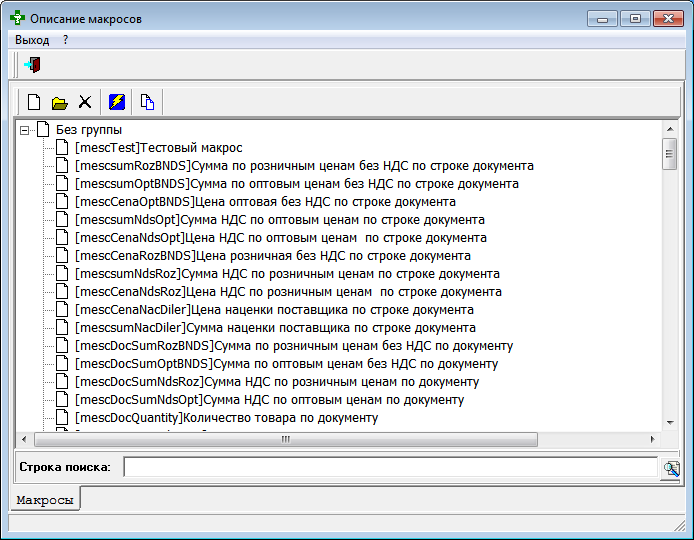Click the open folder icon in the toolbar
694x540 pixels.
click(x=59, y=102)
